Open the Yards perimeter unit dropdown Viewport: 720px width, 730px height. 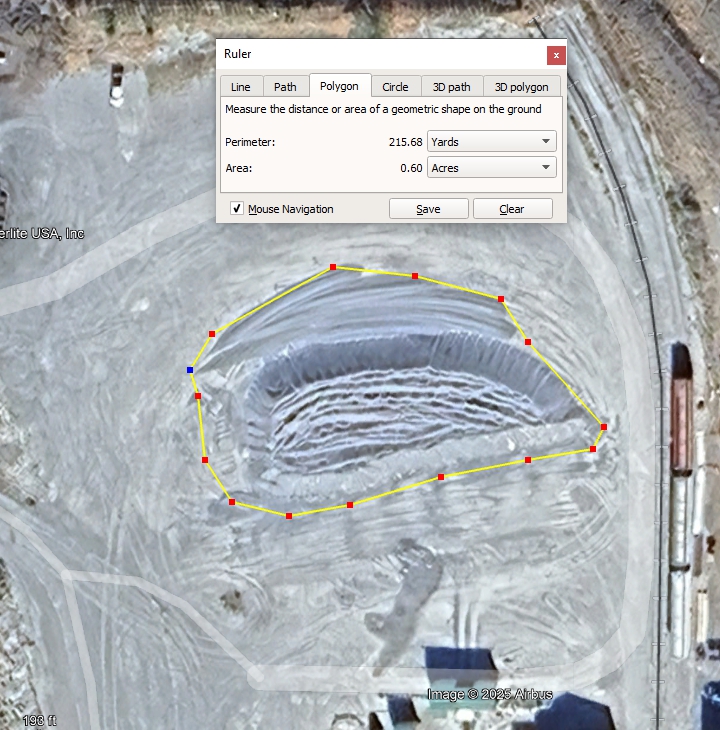pyautogui.click(x=491, y=142)
